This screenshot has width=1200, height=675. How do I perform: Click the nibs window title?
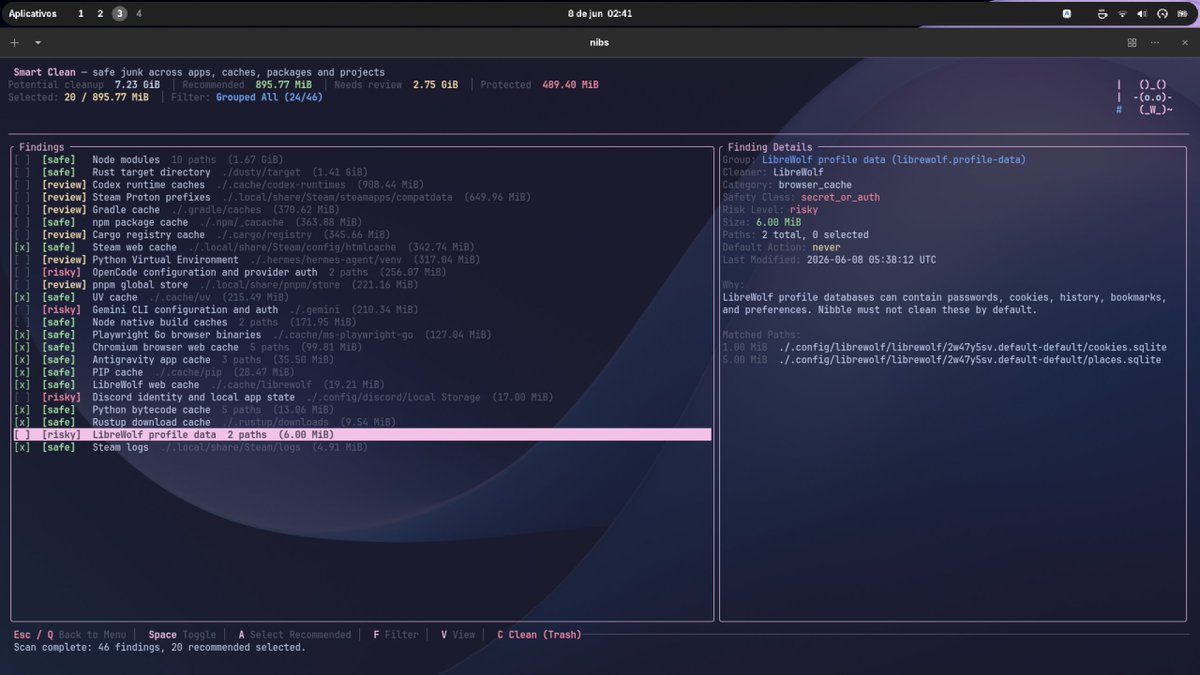coord(600,43)
